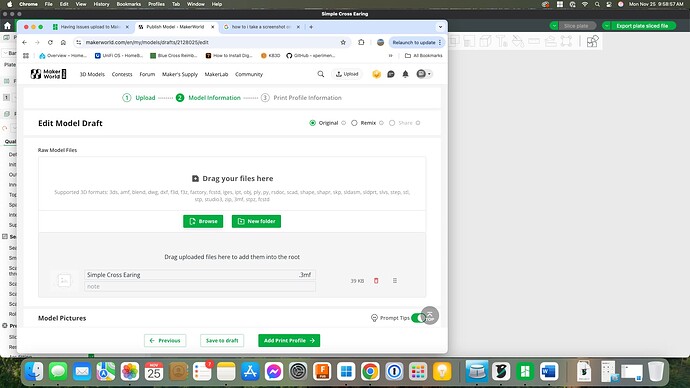
Task: Open the History menu in menu bar
Action: [x=101, y=4]
